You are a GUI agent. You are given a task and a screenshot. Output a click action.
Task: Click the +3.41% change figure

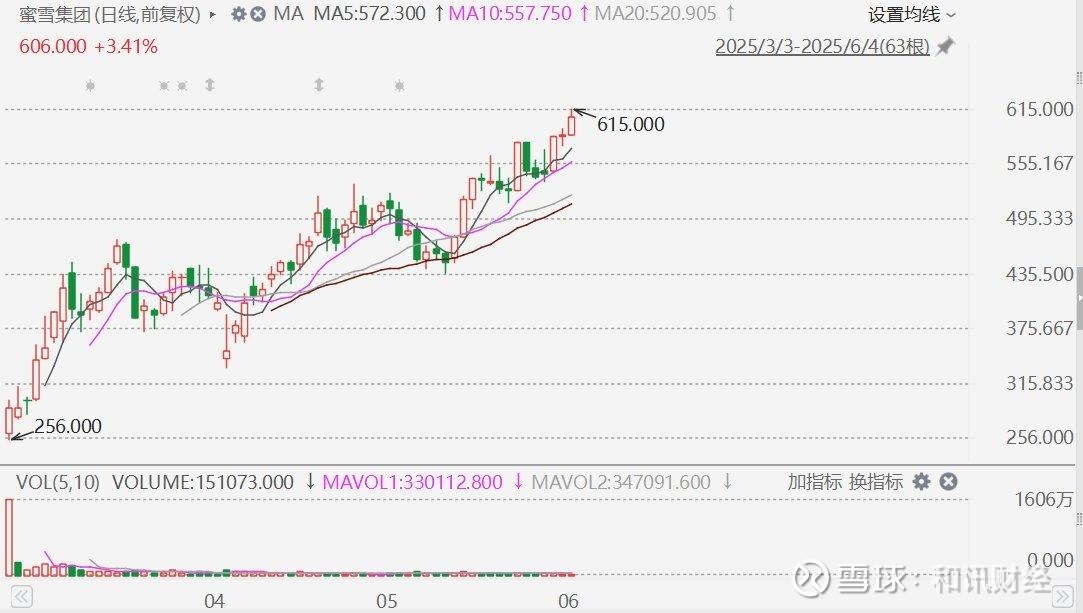coord(126,47)
